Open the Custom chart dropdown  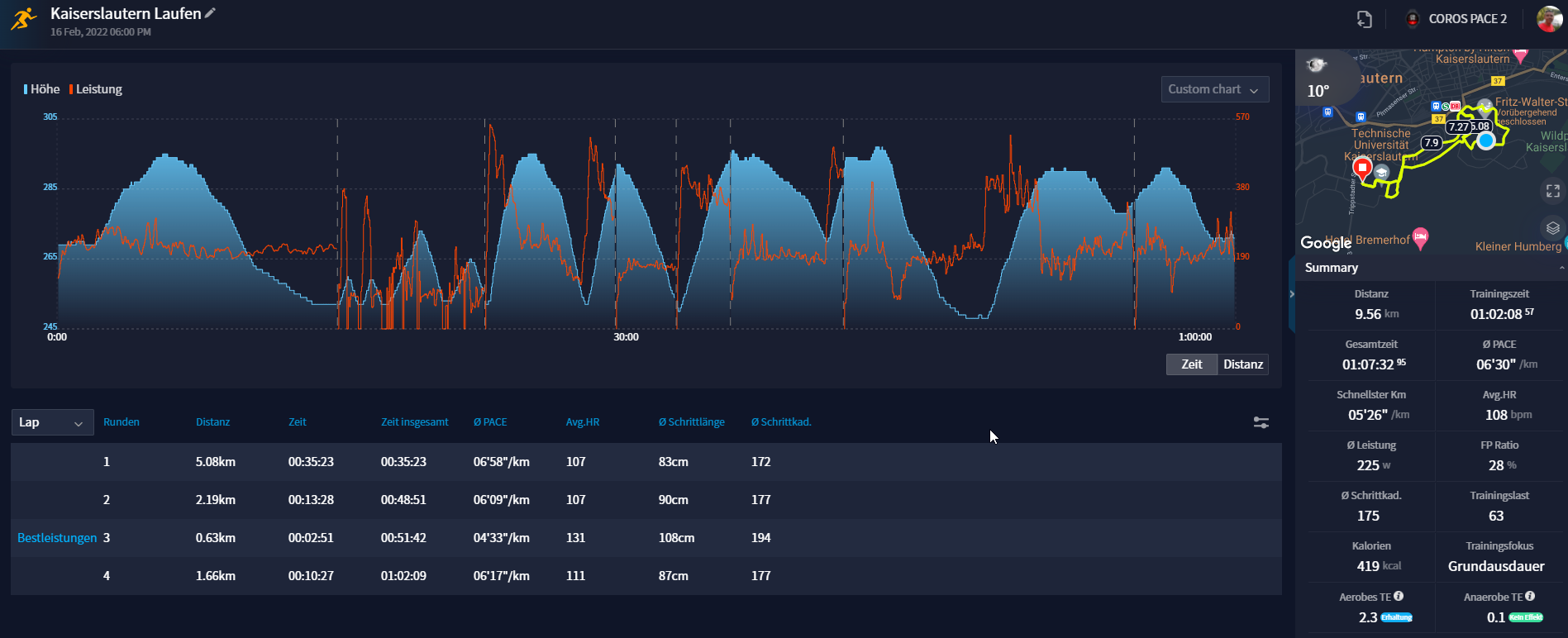(1214, 89)
